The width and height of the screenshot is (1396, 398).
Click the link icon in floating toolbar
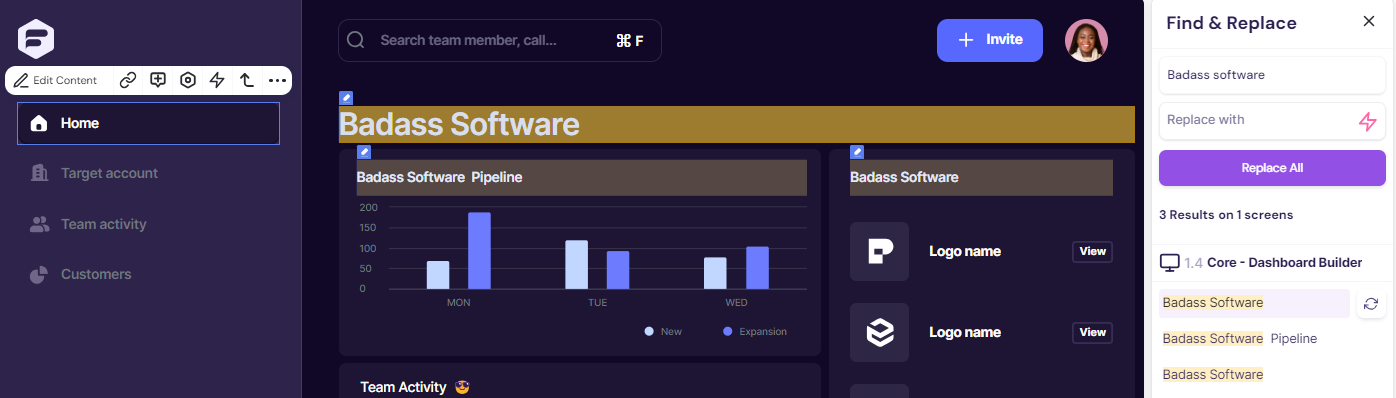pos(128,80)
